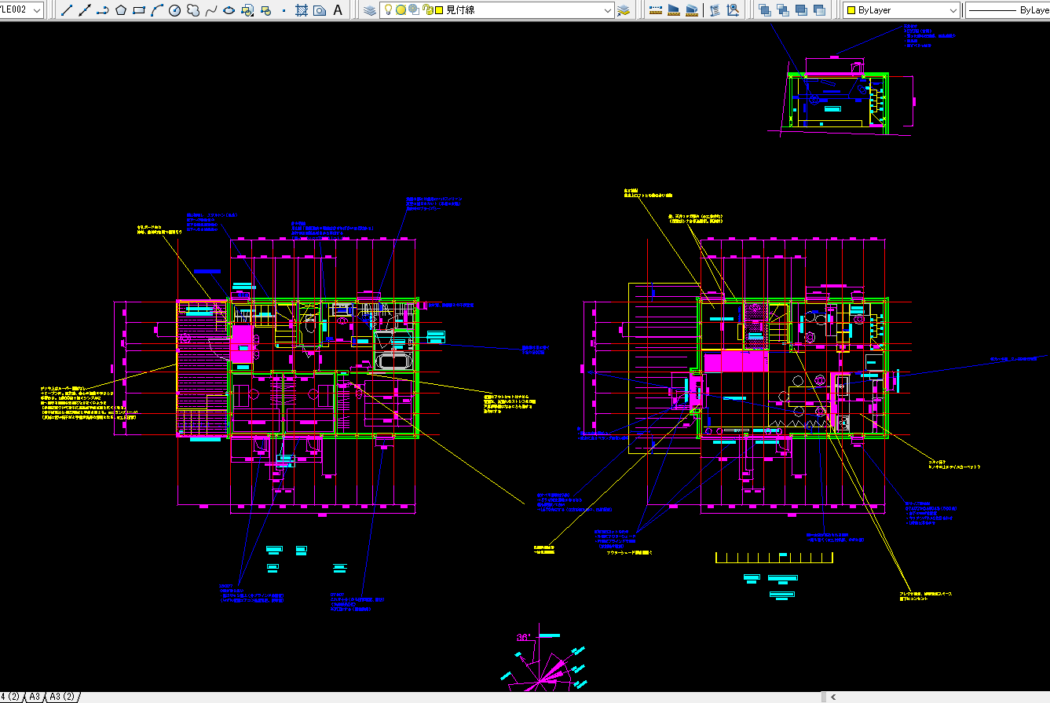
Task: Select the Line draw tool
Action: pos(66,10)
